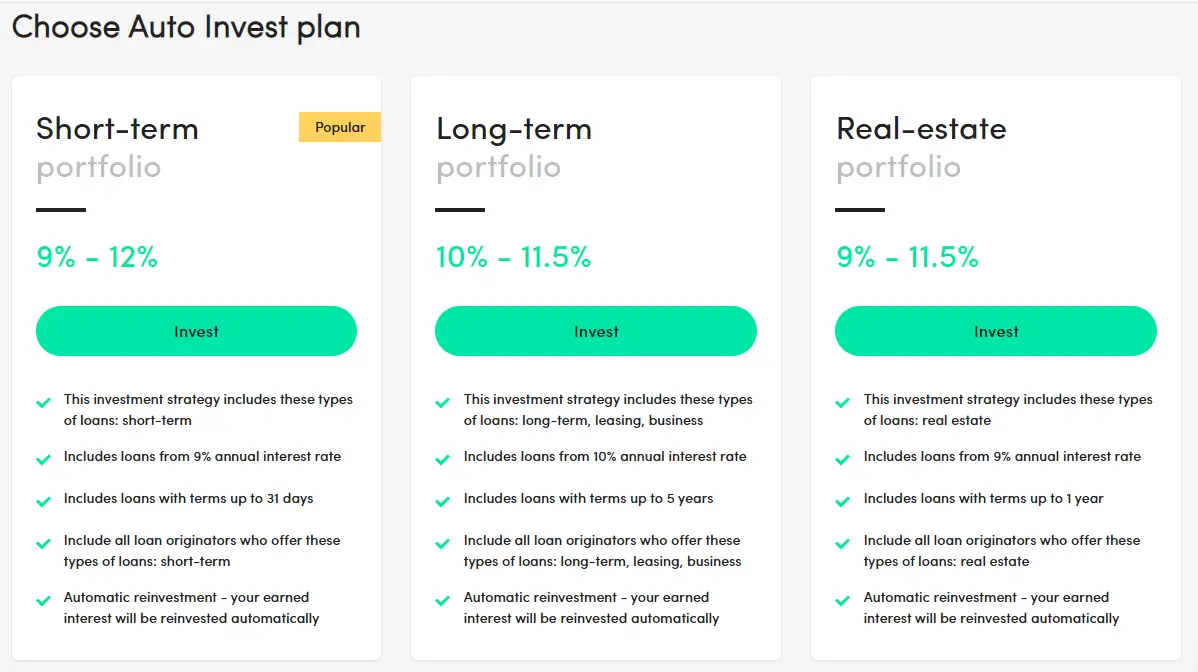
Task: Click checkmark beside short-term loan types
Action: click(x=44, y=402)
